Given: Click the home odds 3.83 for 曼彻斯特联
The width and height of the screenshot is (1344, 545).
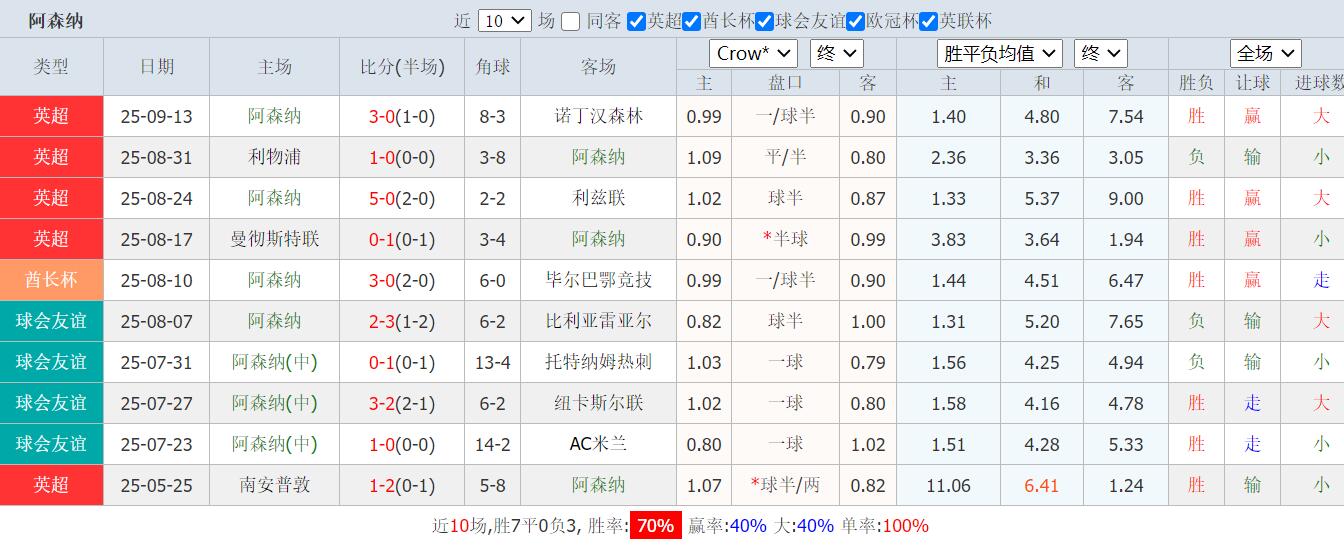Looking at the screenshot, I should click(948, 240).
